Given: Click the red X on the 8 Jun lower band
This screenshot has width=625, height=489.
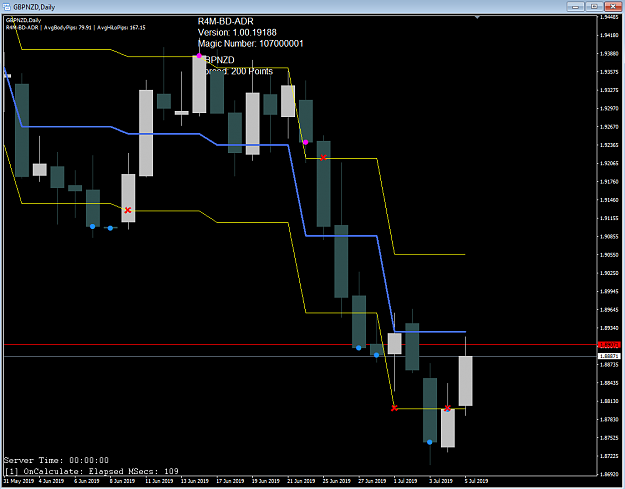Looking at the screenshot, I should 128,210.
